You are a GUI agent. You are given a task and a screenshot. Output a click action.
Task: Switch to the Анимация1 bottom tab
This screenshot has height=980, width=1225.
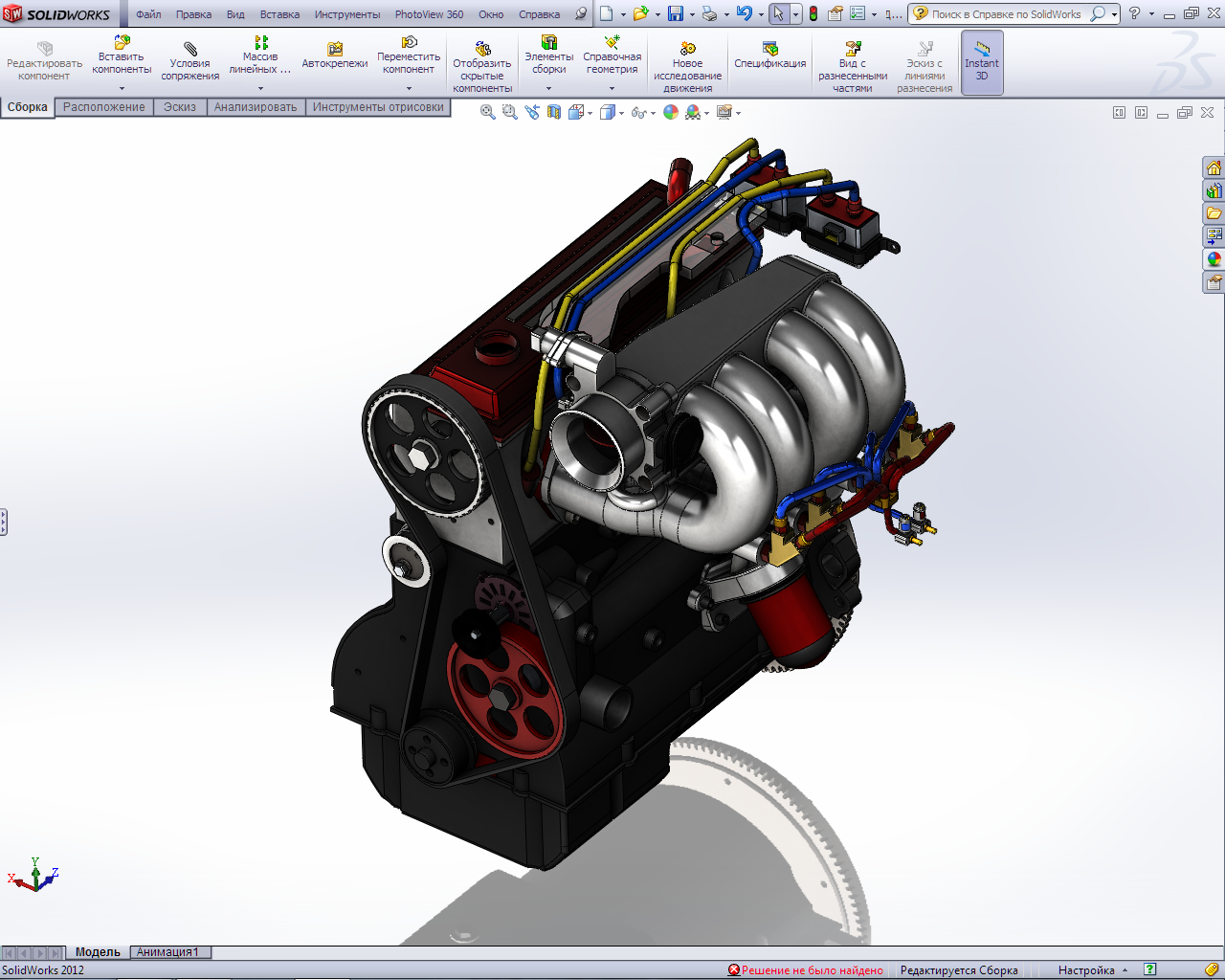(x=168, y=952)
